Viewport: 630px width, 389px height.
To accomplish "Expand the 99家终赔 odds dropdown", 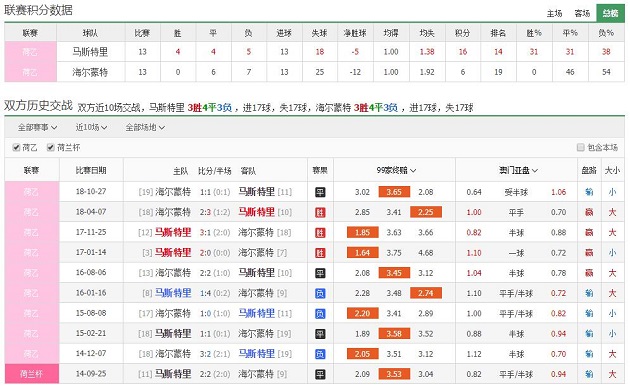I will (x=396, y=170).
